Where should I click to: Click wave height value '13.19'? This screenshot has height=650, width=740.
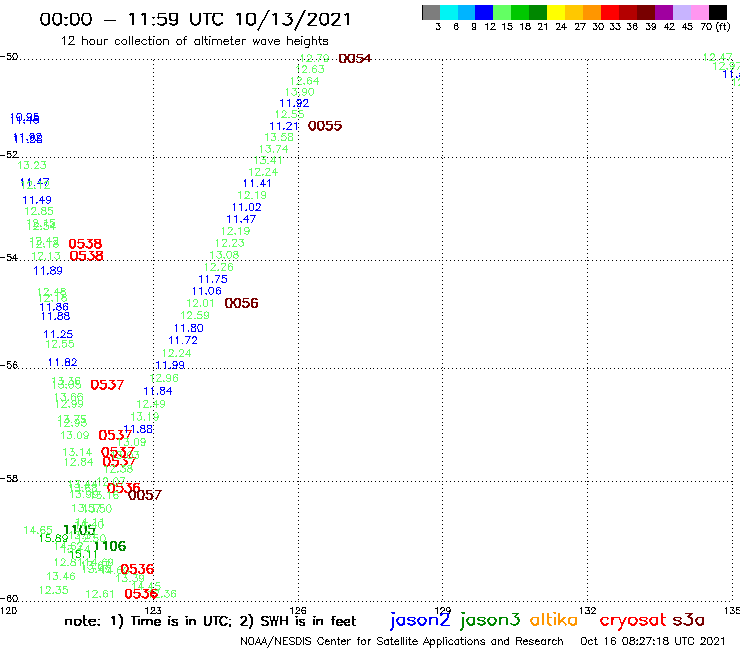tap(145, 417)
